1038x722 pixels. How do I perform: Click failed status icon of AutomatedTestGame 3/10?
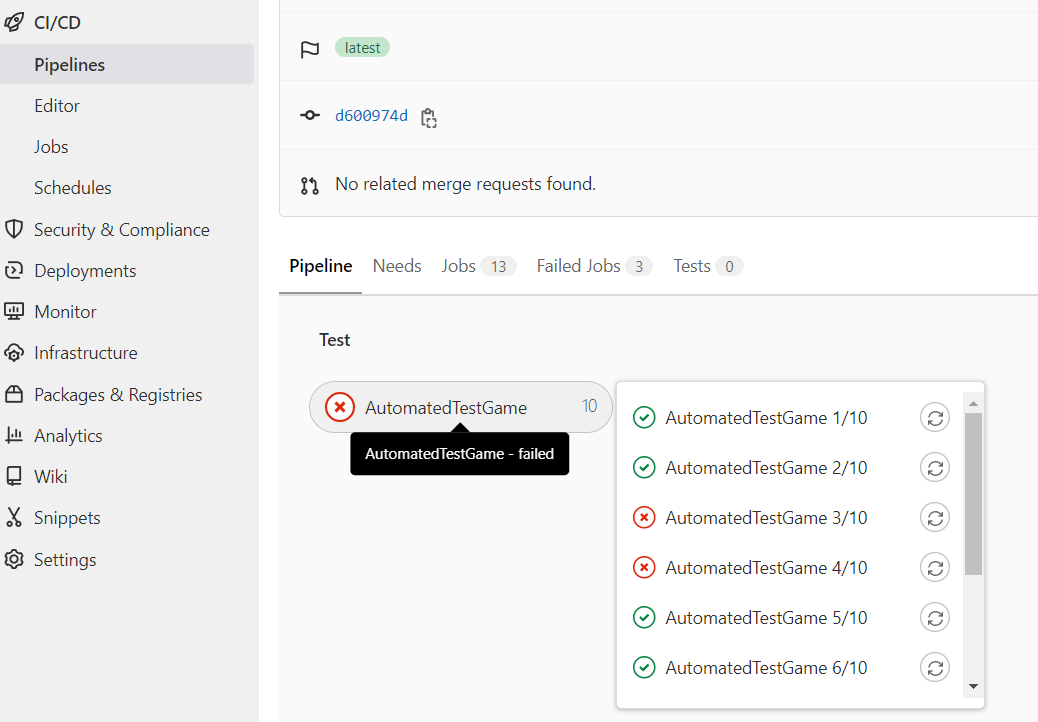click(x=645, y=518)
